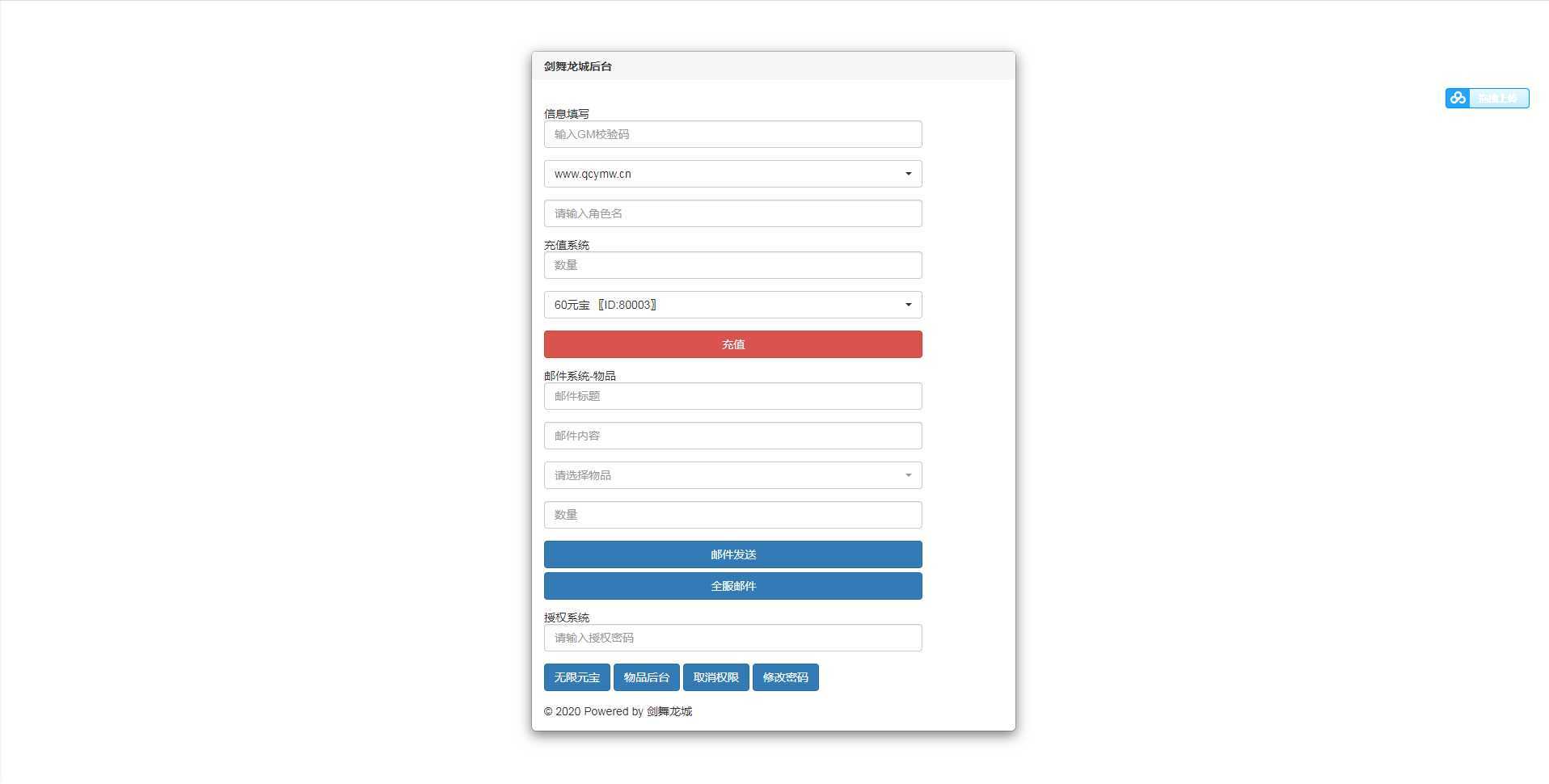
Task: Click the 剑舞龙城后台 panel header
Action: pos(578,66)
